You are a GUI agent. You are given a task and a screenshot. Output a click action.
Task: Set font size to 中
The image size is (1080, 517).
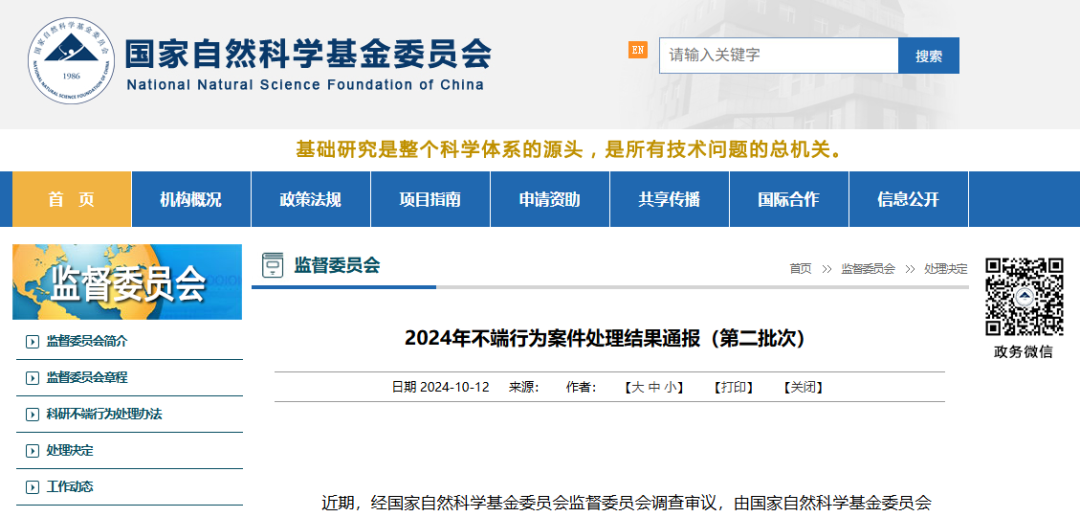pyautogui.click(x=654, y=387)
